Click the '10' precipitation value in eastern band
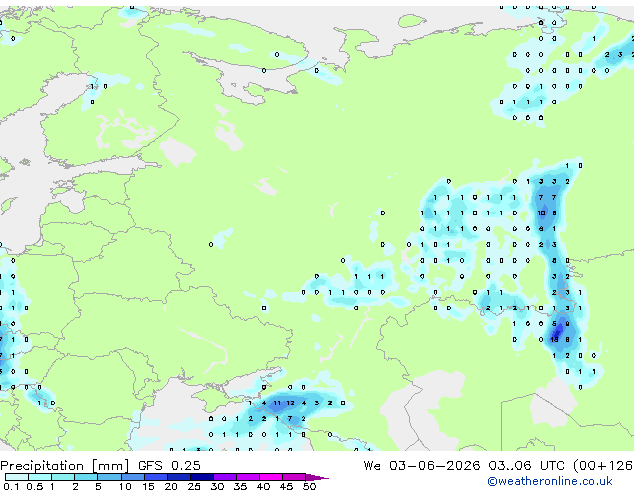 tap(541, 213)
